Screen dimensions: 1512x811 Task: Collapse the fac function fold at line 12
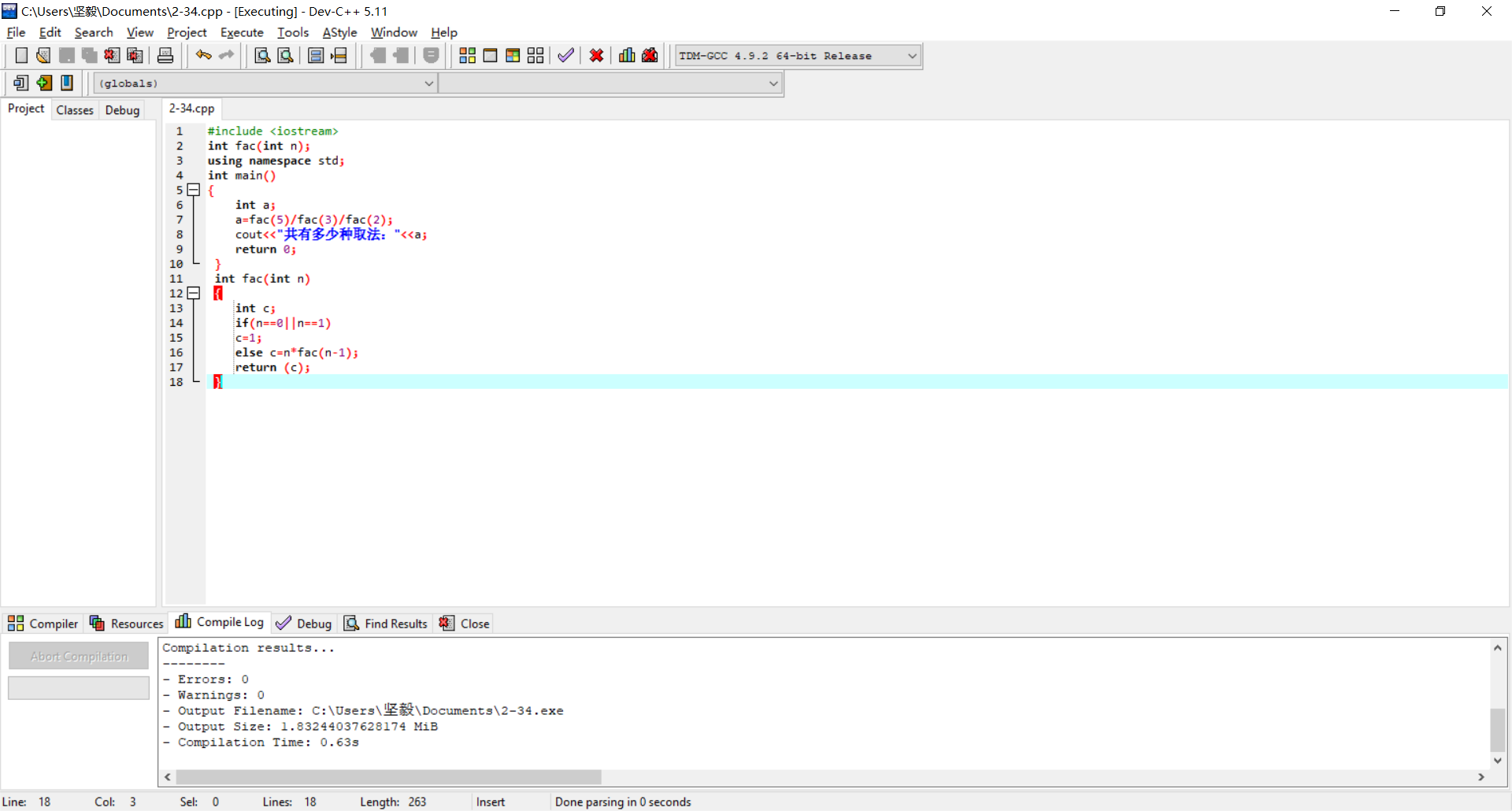coord(194,293)
